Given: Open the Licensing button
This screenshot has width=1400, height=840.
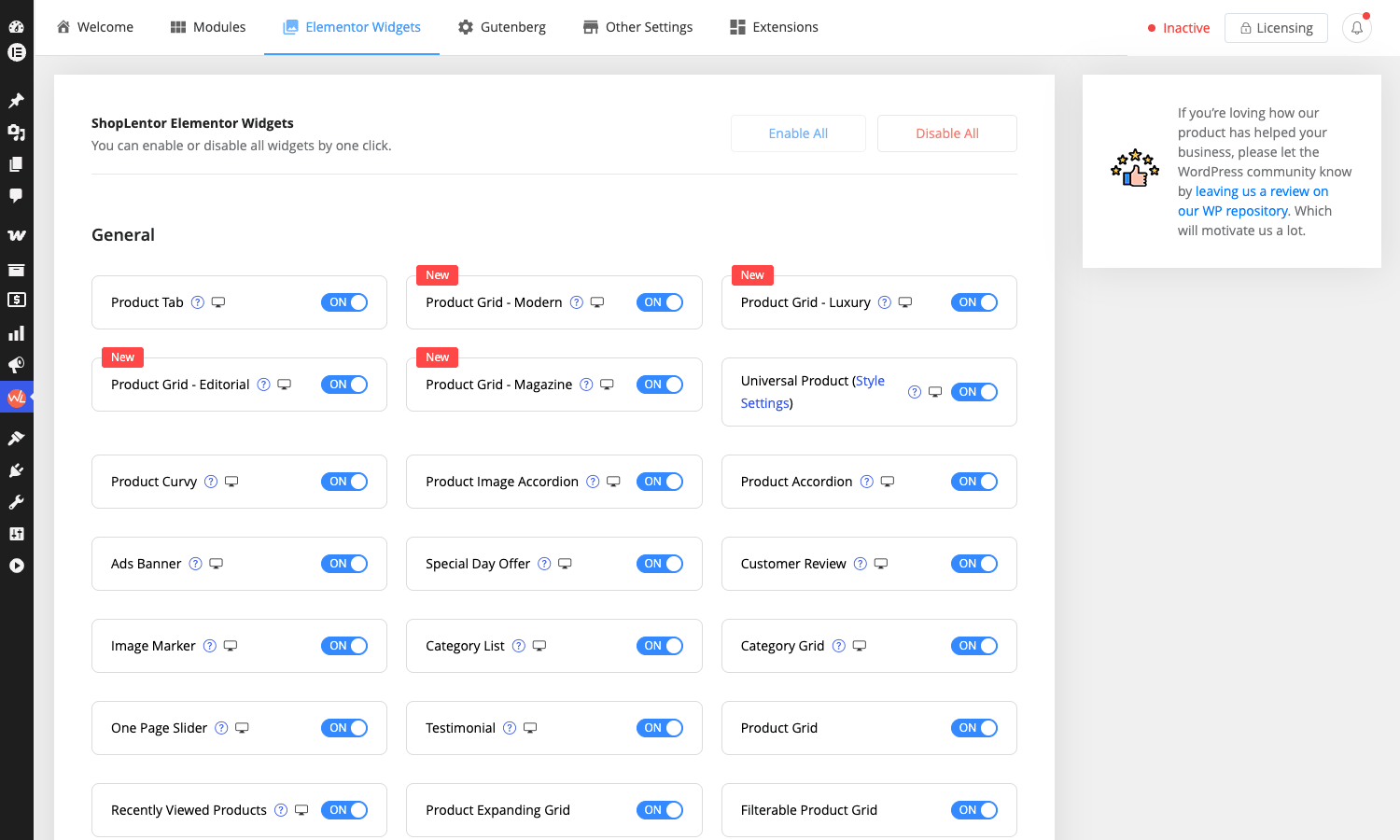Looking at the screenshot, I should (1276, 28).
